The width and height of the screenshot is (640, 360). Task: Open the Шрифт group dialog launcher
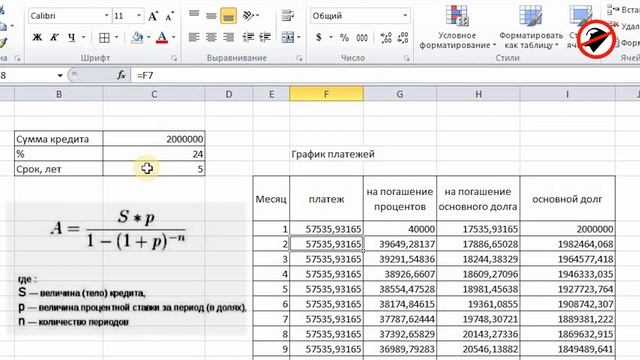point(174,58)
